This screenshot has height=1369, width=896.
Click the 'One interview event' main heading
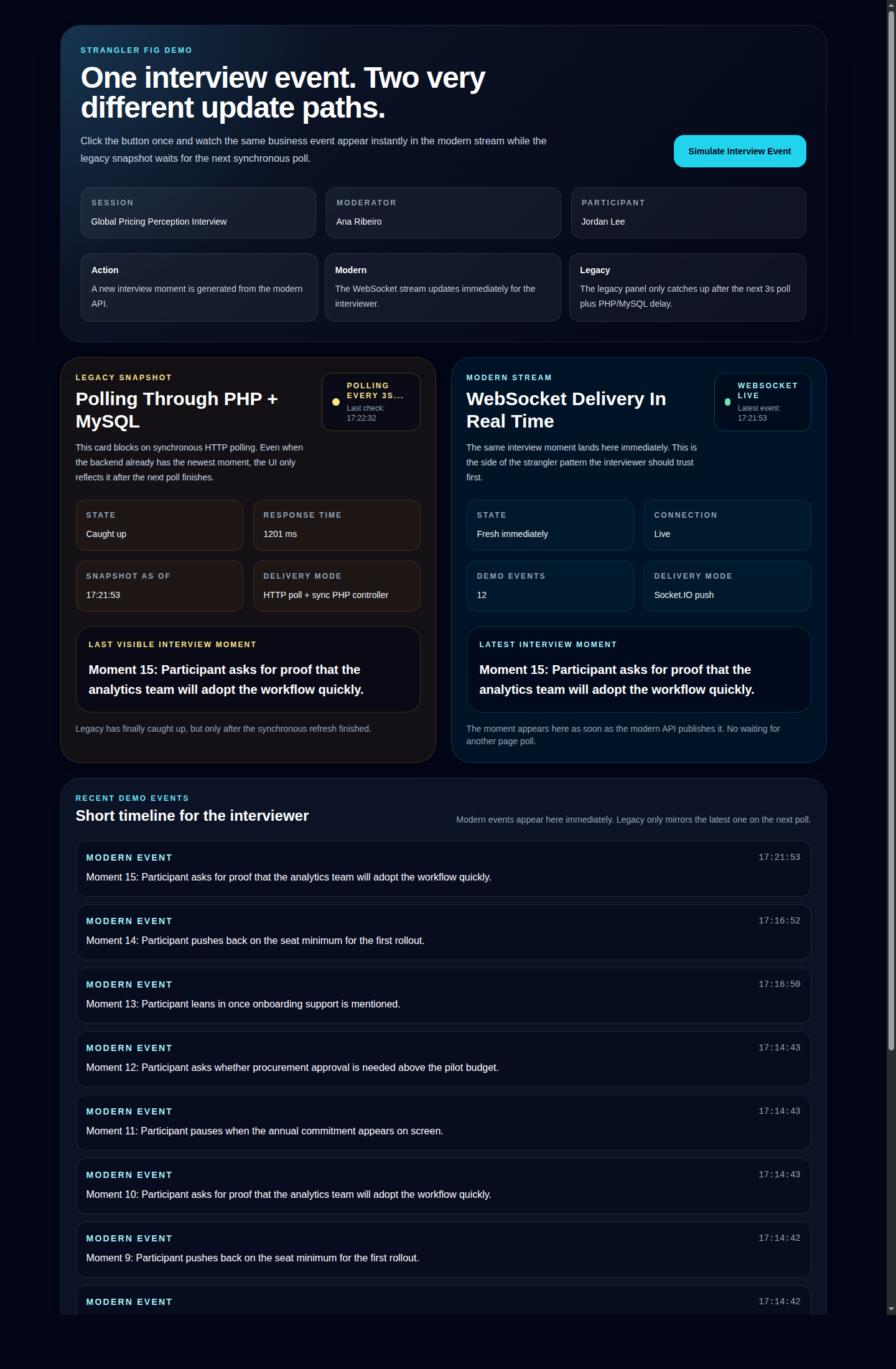[x=283, y=93]
